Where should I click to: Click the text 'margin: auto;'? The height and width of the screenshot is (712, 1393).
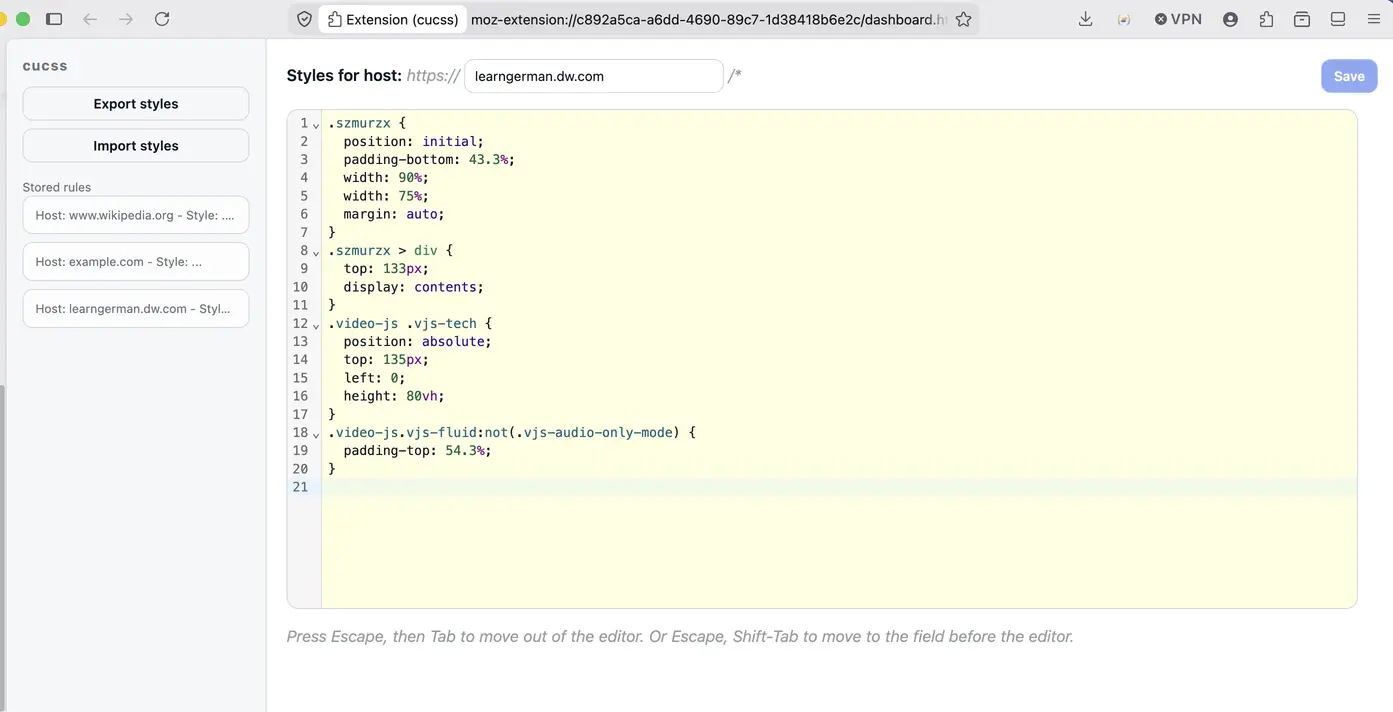[394, 214]
